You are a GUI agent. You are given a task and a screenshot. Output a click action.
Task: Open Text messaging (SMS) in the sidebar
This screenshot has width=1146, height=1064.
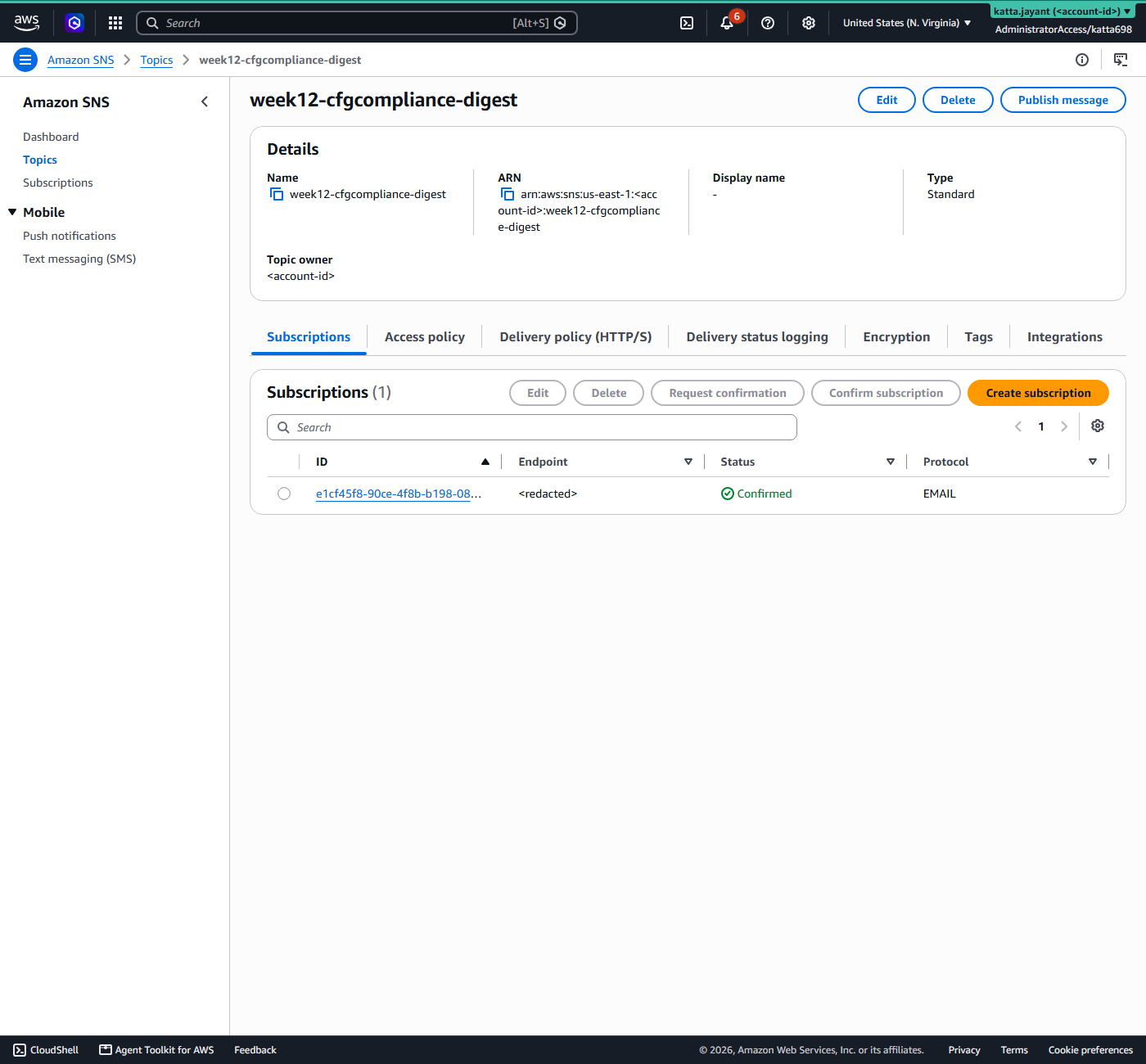[79, 259]
